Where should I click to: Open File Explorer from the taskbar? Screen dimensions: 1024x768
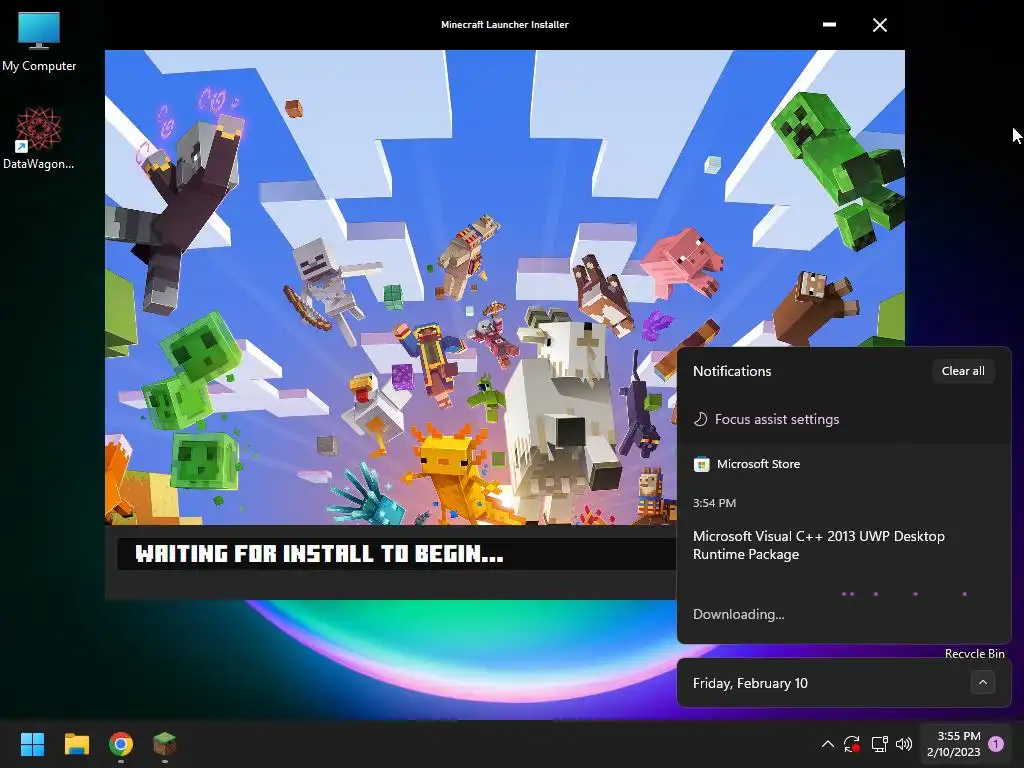coord(76,744)
